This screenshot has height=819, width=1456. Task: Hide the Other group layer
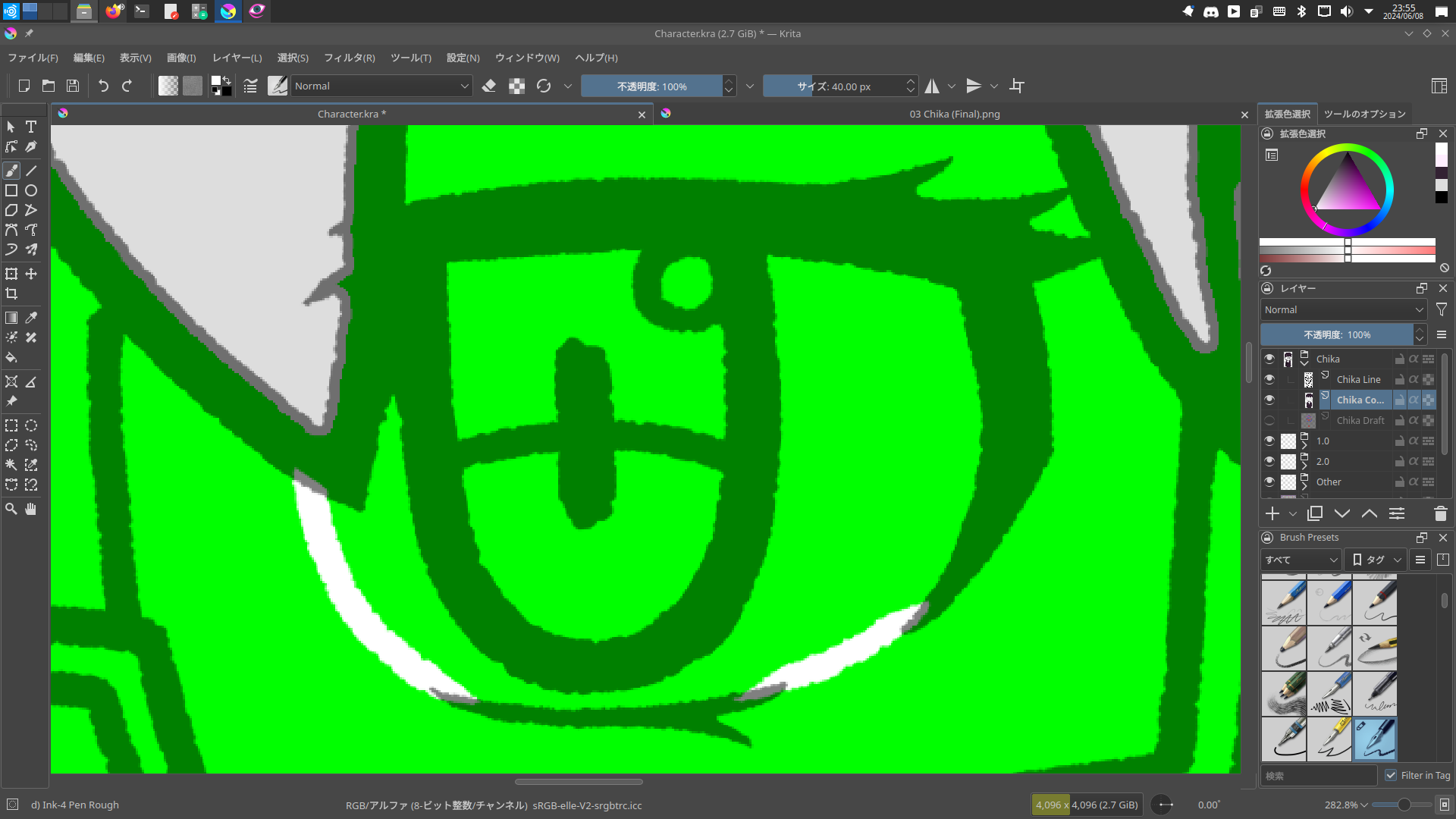click(x=1269, y=482)
